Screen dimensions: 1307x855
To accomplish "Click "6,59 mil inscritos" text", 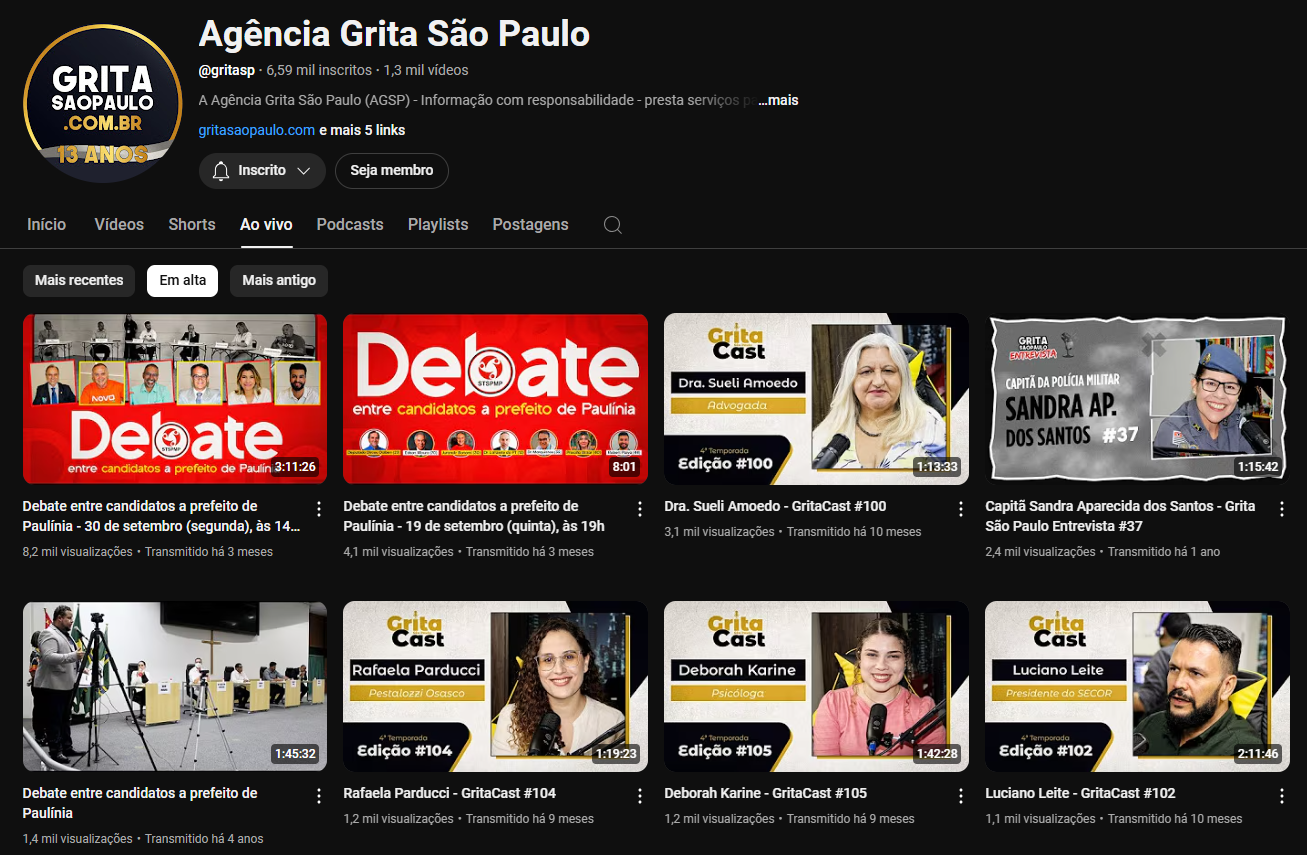I will click(319, 71).
